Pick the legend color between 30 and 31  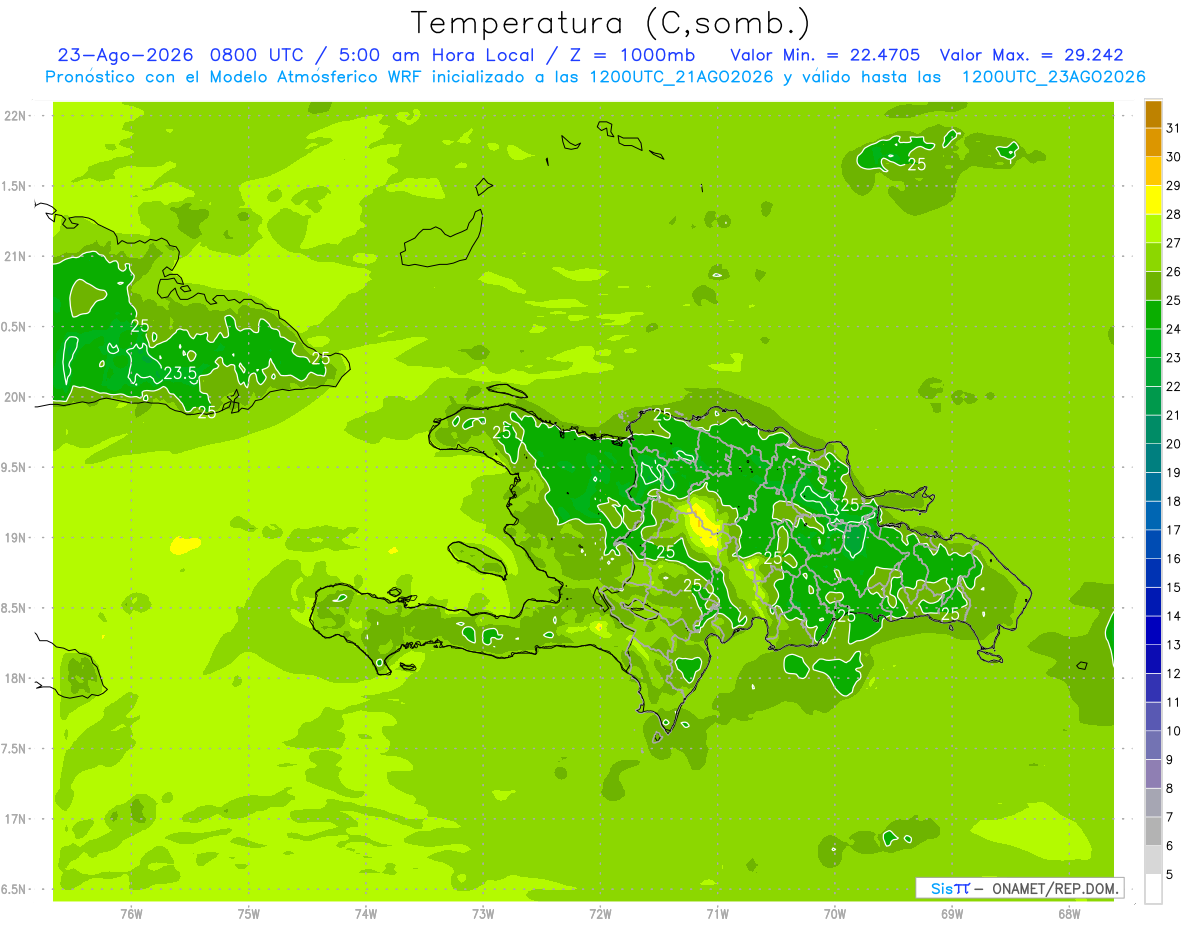click(1154, 142)
